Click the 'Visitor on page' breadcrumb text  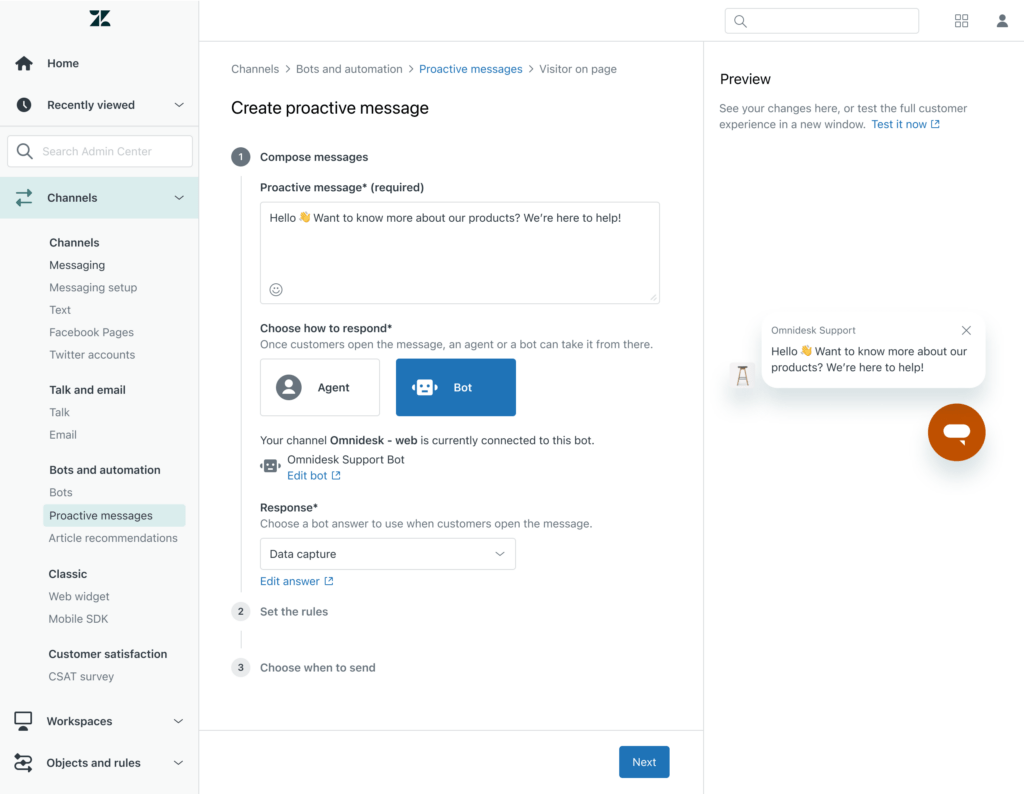click(x=578, y=69)
